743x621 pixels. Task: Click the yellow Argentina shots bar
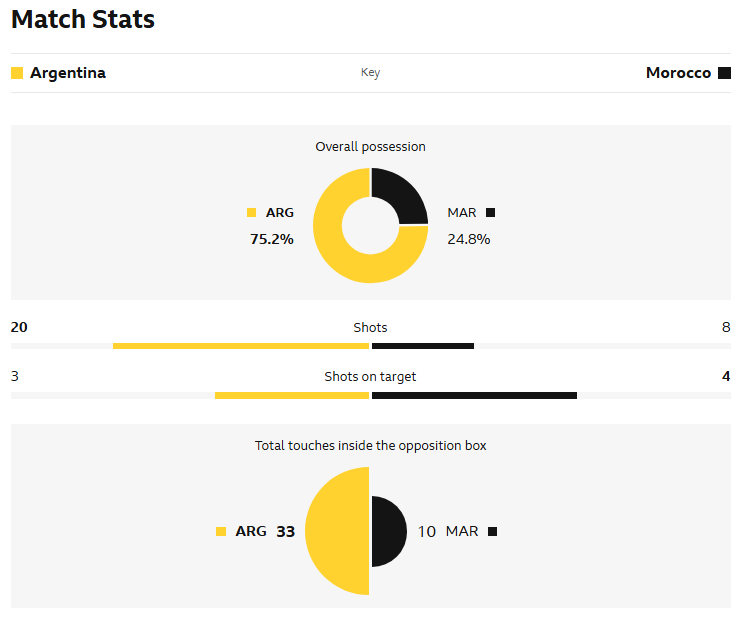(241, 346)
